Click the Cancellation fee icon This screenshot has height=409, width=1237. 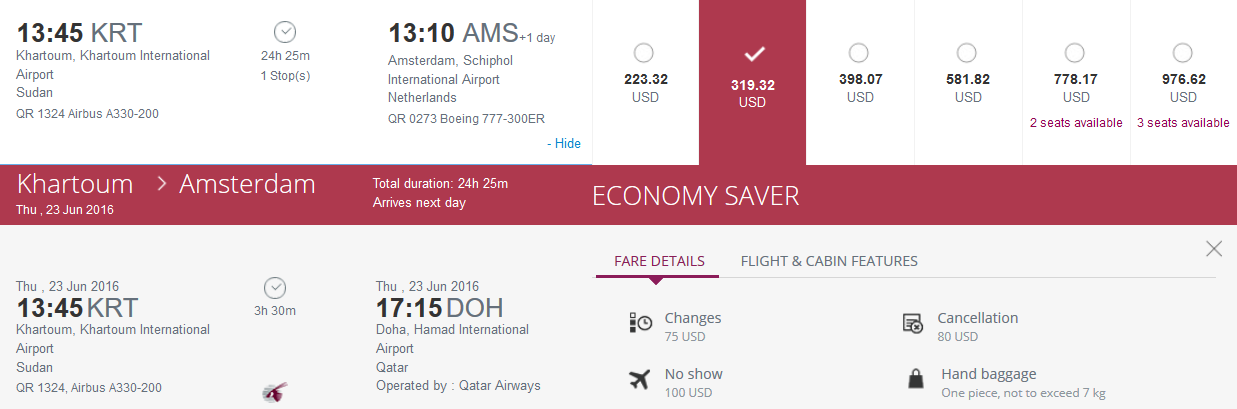pos(912,322)
